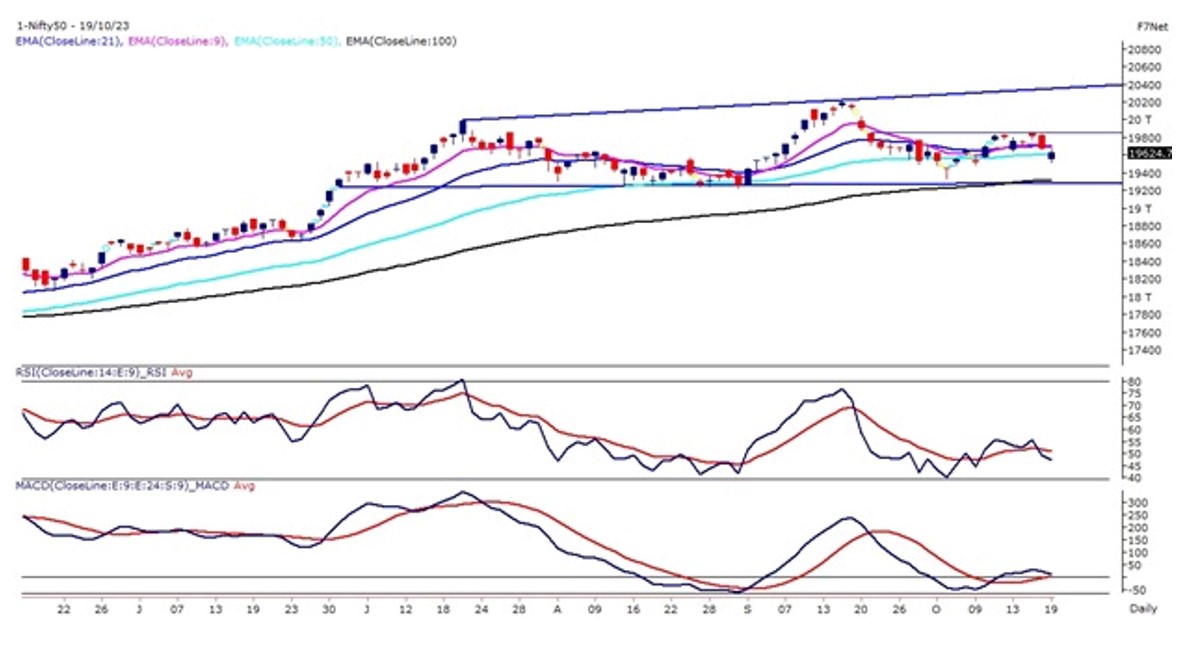Select the RSI(CloseLine:14:E:9)_RSI indicator label

(92, 372)
